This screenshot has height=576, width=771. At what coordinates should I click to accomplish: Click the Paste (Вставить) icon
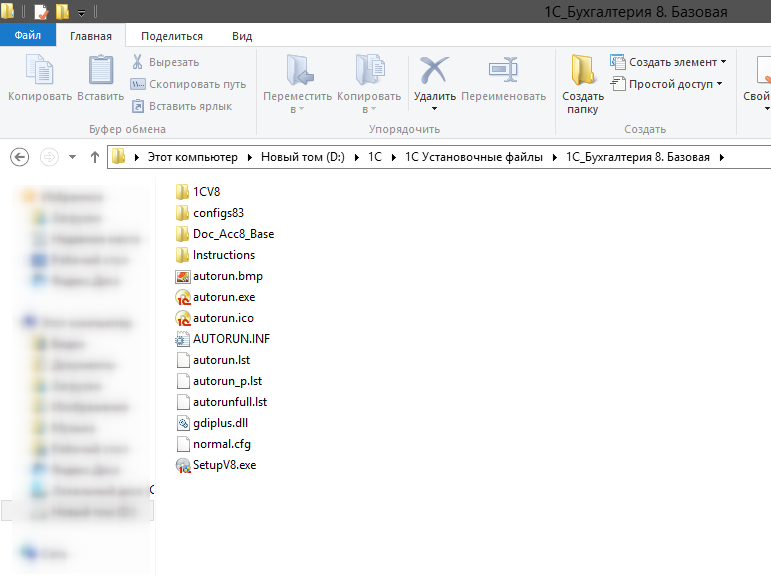point(101,70)
